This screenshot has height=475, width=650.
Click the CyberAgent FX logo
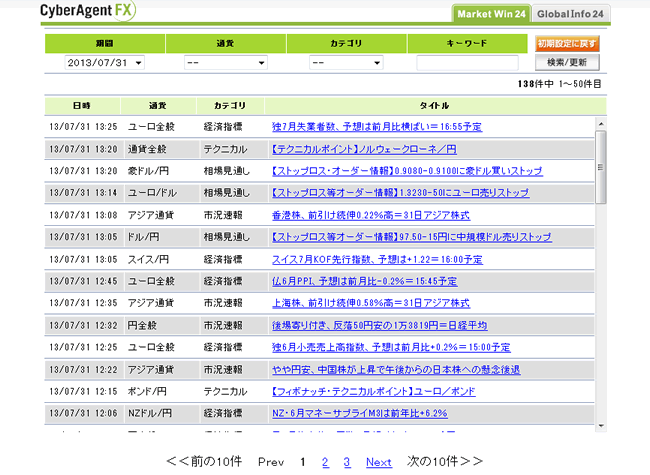[x=88, y=10]
